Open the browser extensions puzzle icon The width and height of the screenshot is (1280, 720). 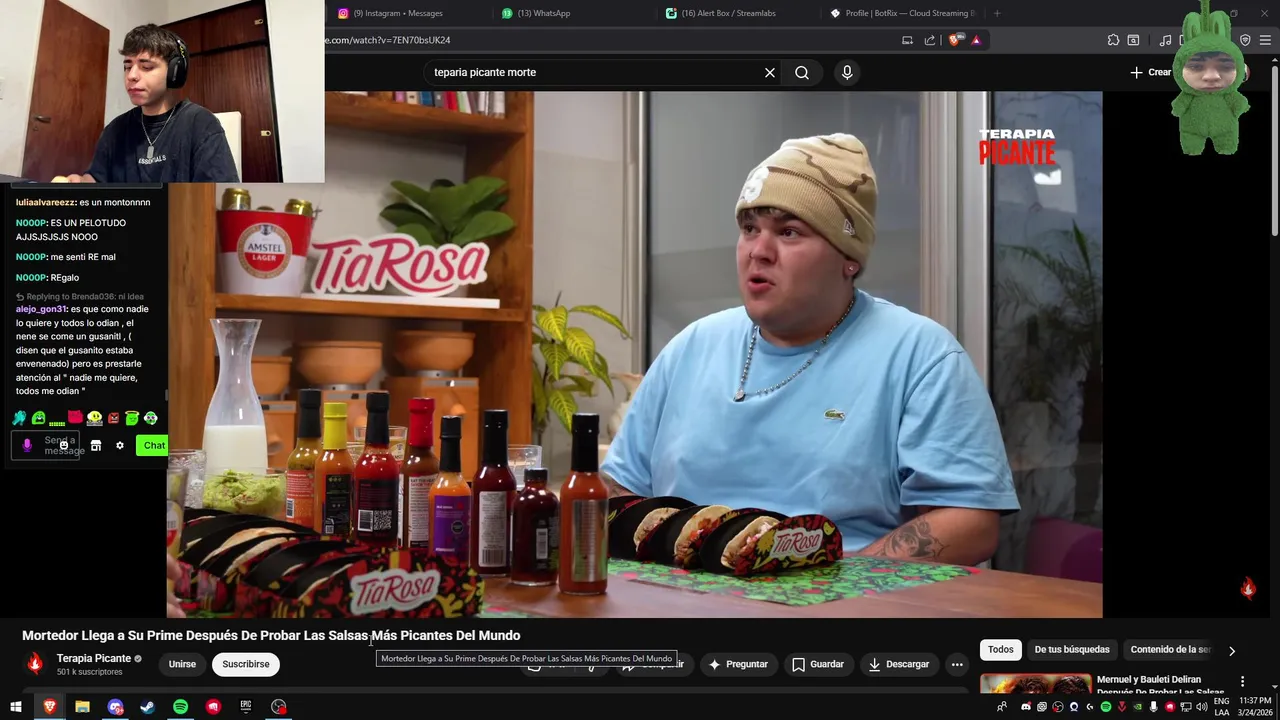[1113, 40]
